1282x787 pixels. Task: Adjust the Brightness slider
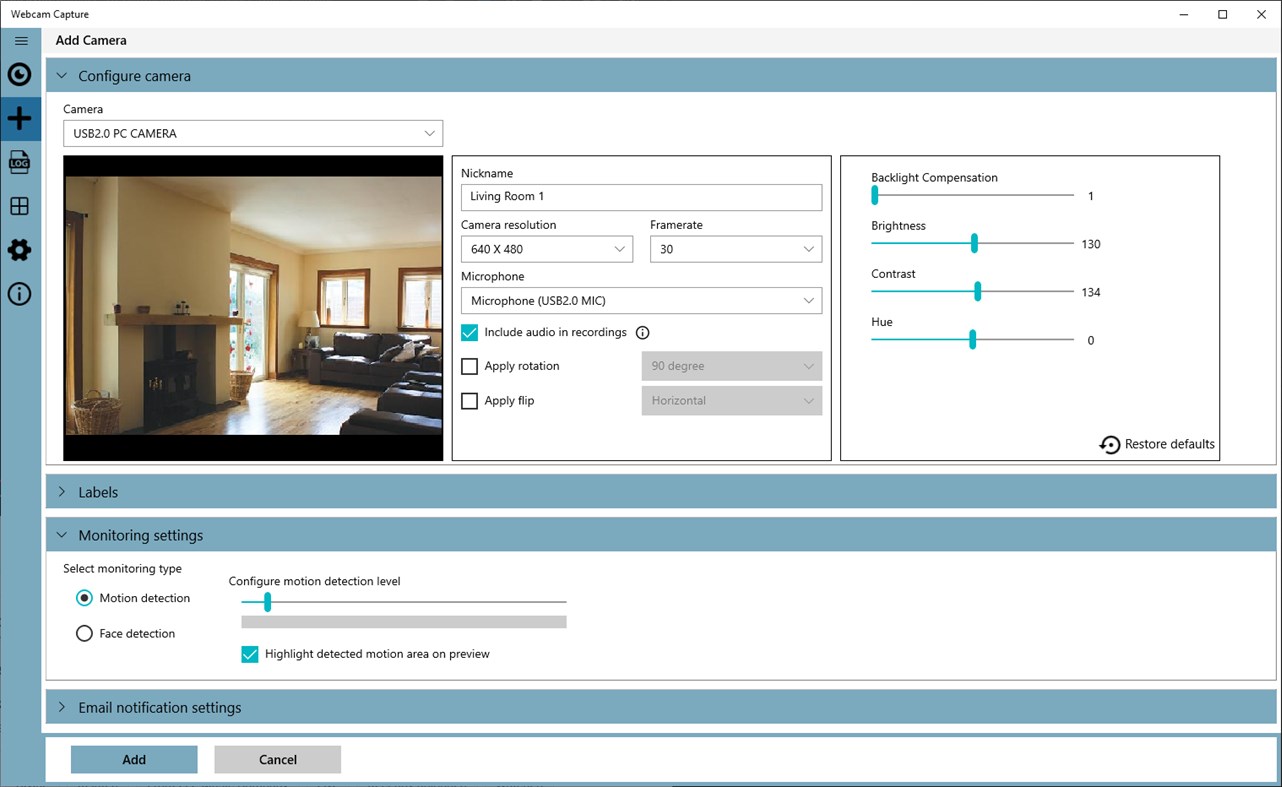click(972, 242)
